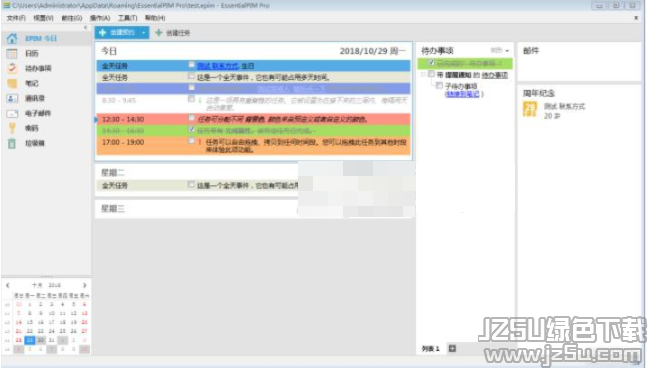Screen dimensions: 648x368
Task: Open the blue link under 子待办事项
Action: (462, 94)
